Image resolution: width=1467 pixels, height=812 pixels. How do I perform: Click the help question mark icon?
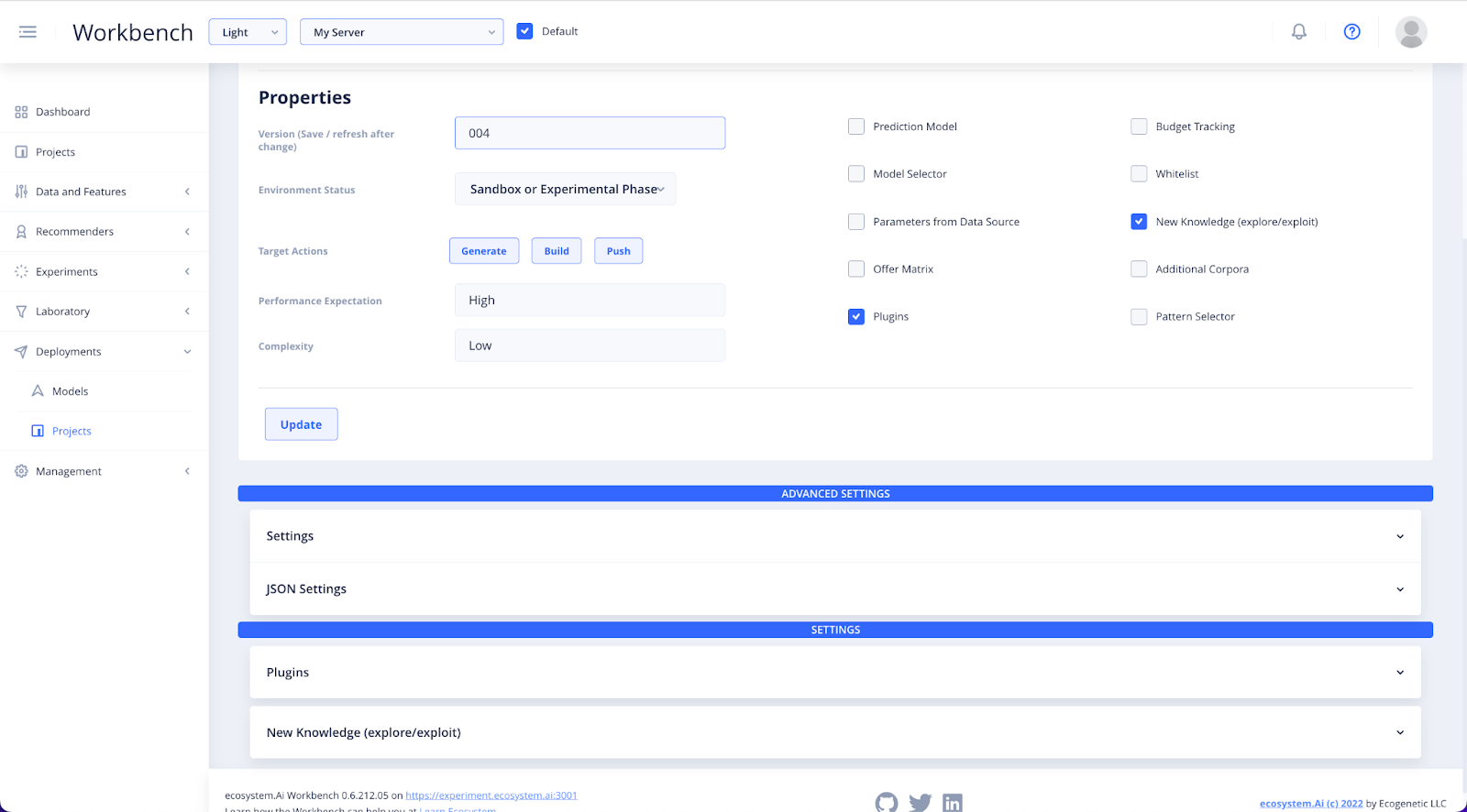click(1352, 32)
